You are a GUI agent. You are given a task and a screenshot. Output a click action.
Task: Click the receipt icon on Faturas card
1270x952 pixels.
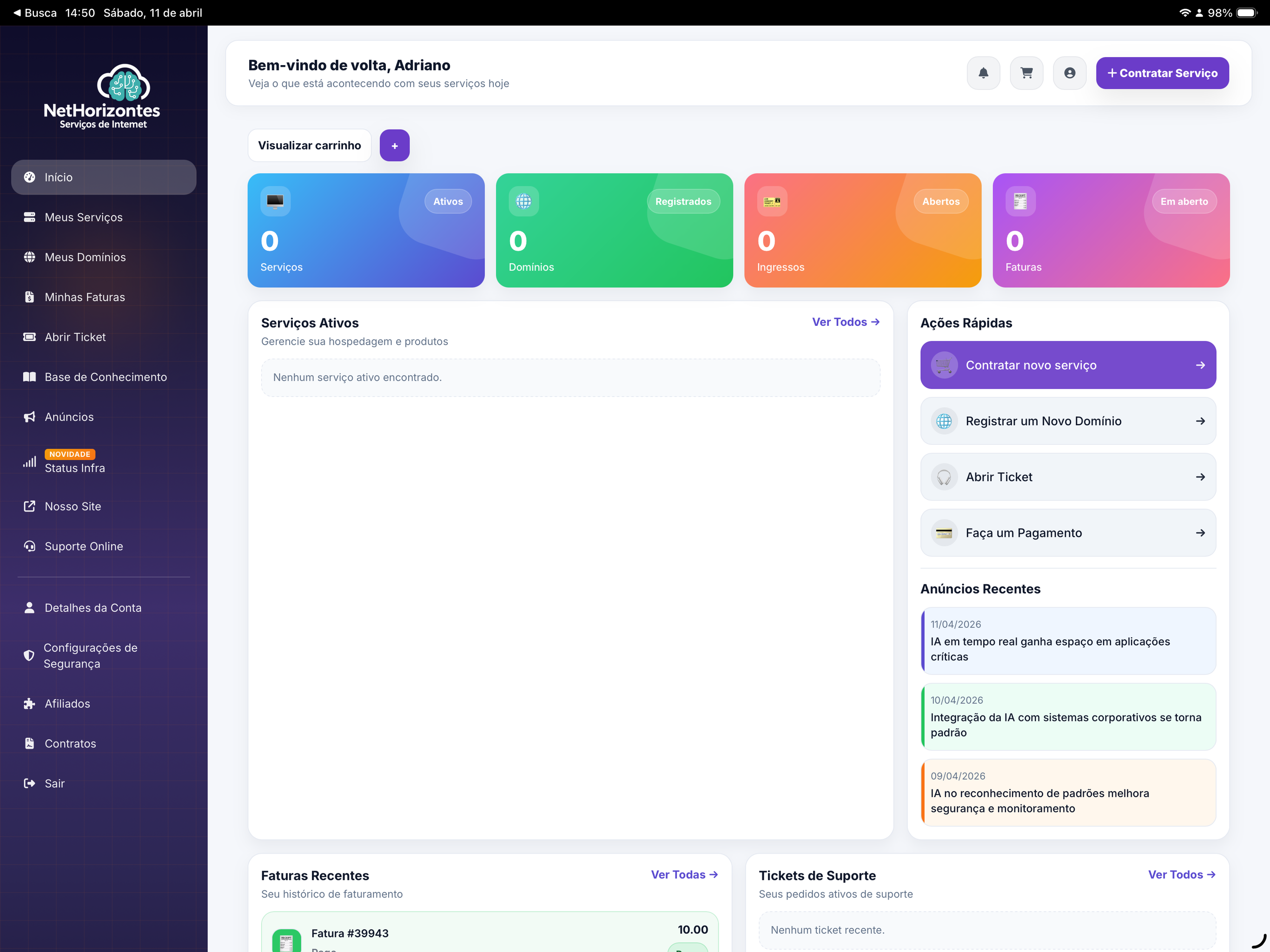(x=1020, y=201)
